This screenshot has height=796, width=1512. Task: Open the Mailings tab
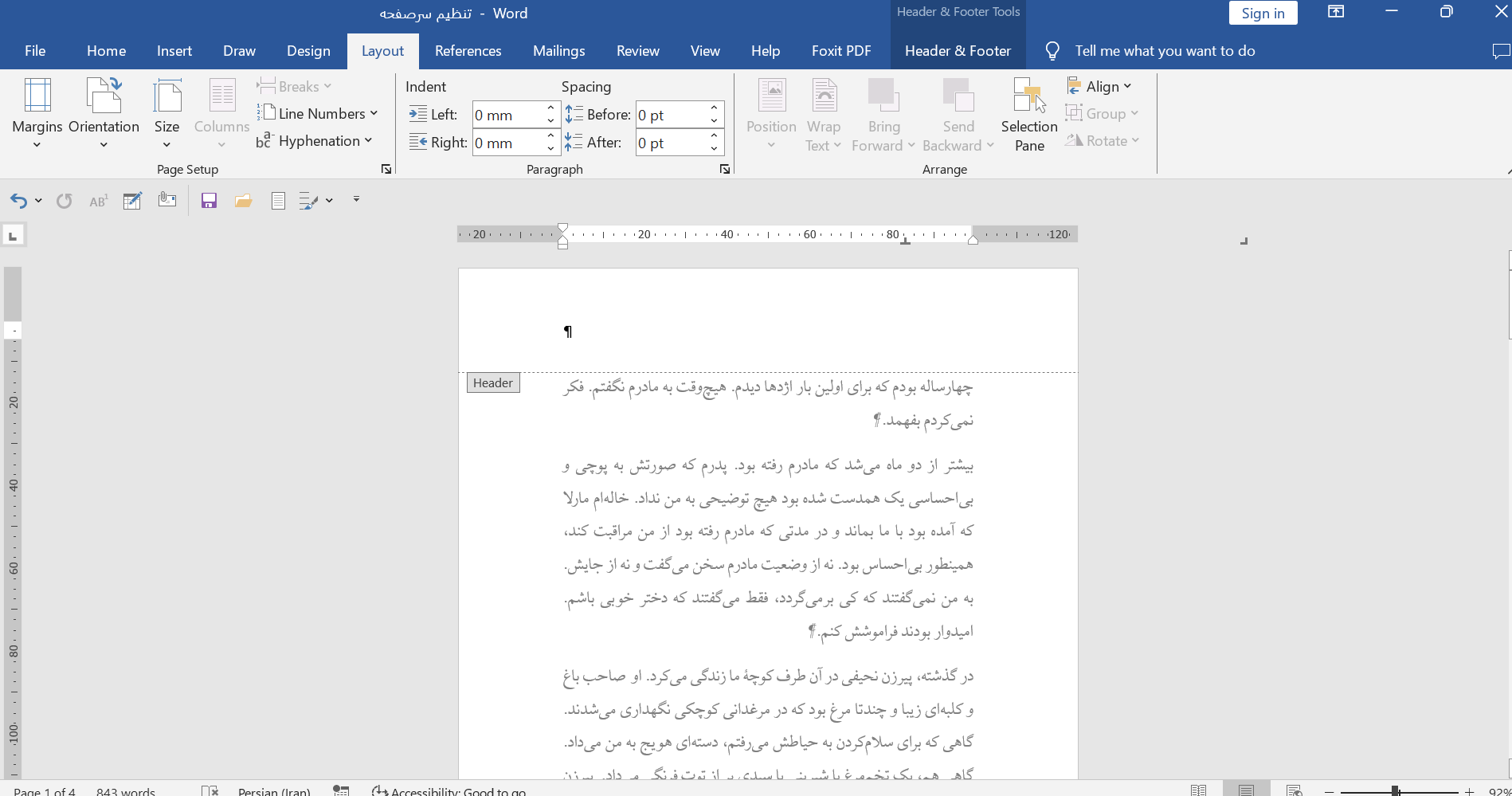(558, 51)
